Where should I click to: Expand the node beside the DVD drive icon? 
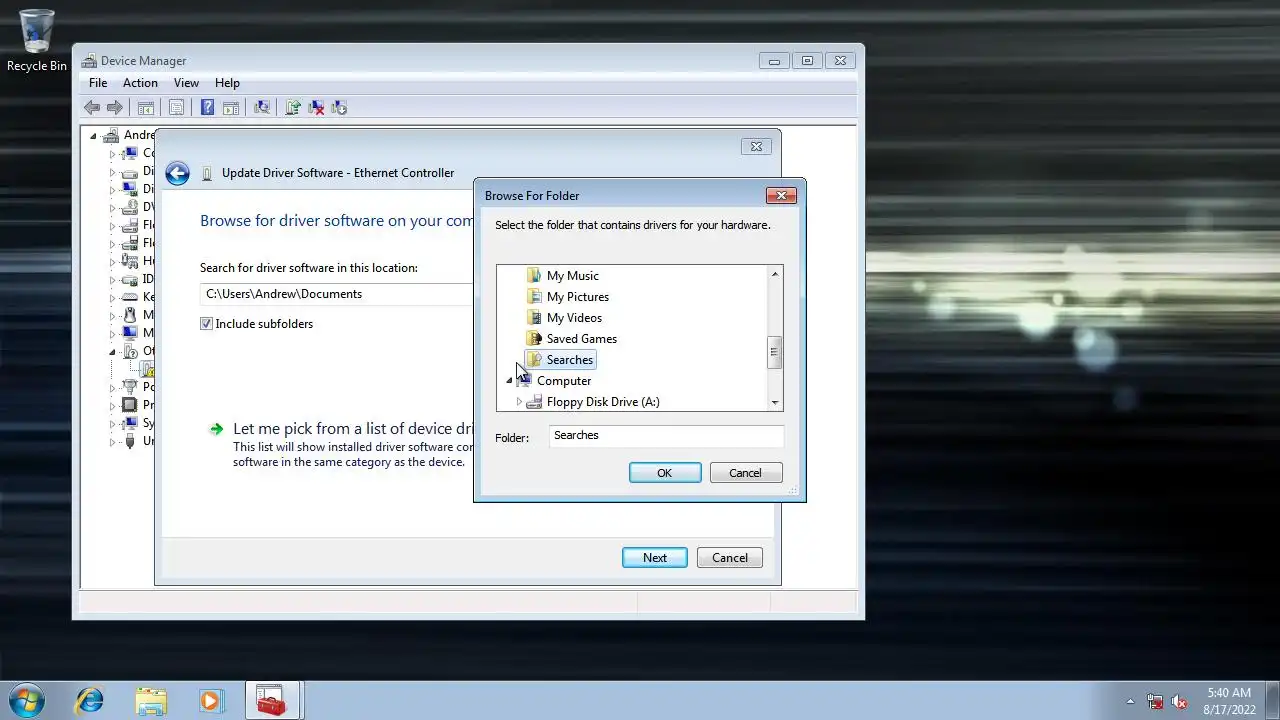112,207
